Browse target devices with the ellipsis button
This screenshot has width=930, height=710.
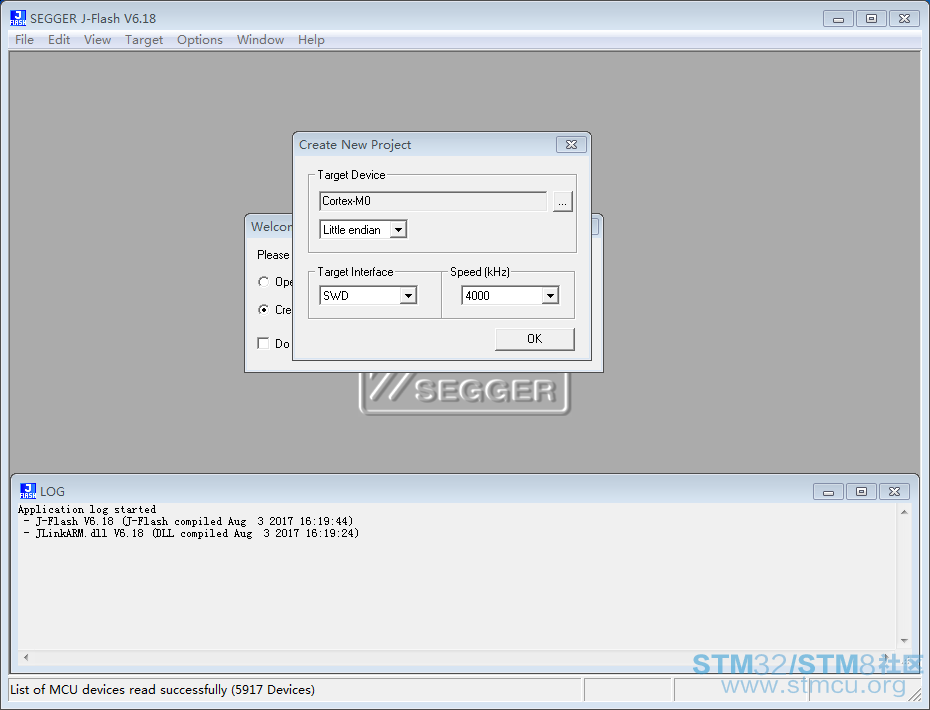click(x=562, y=201)
